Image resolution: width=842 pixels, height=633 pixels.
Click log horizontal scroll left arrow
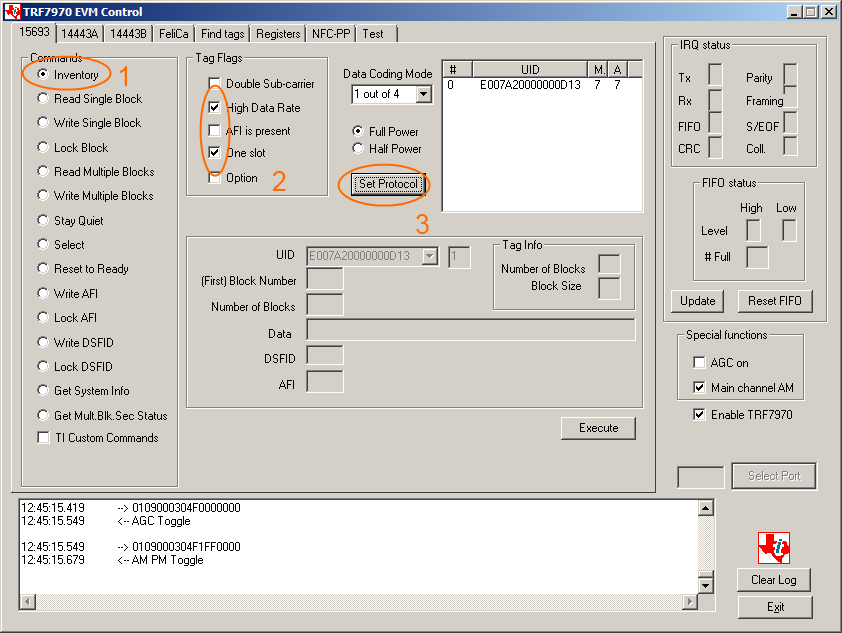click(x=27, y=602)
